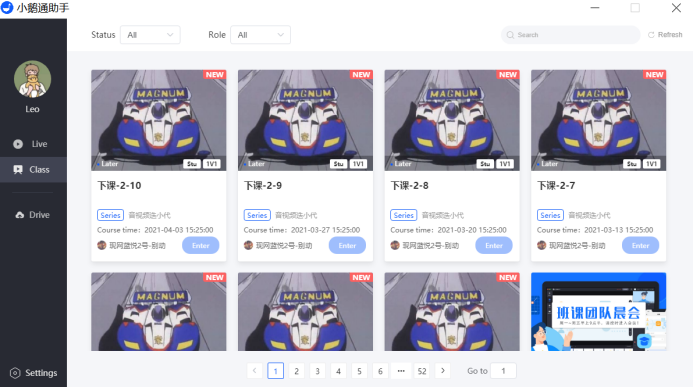Click the Role dropdown chevron arrow
693x388 pixels.
pos(280,35)
